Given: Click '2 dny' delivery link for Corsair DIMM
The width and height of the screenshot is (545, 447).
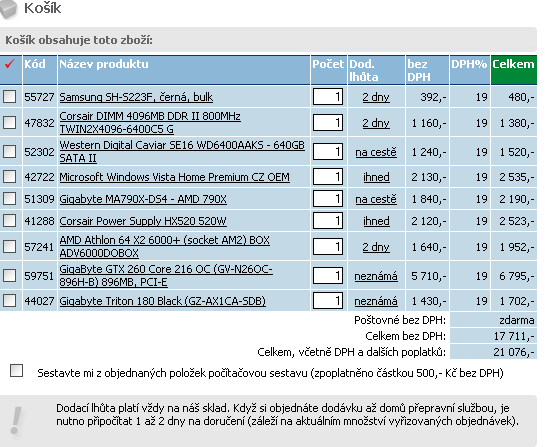Looking at the screenshot, I should 376,123.
